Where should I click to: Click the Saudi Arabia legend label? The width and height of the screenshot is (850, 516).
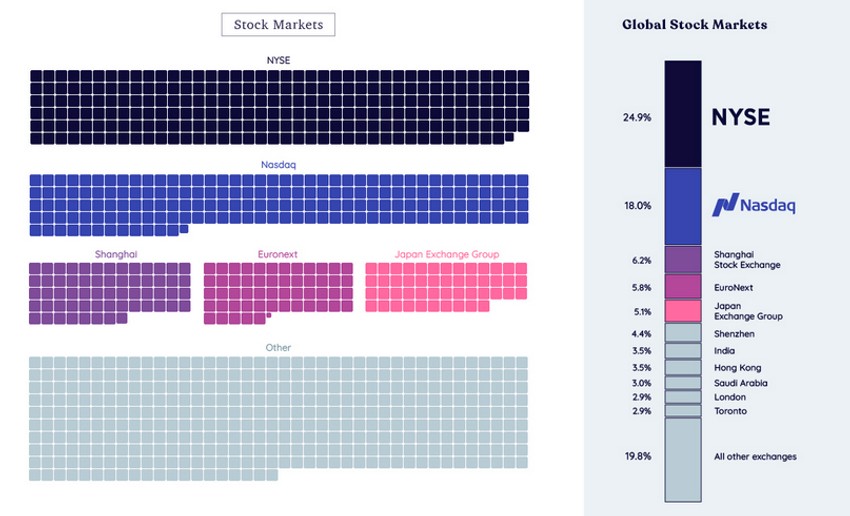(x=740, y=383)
